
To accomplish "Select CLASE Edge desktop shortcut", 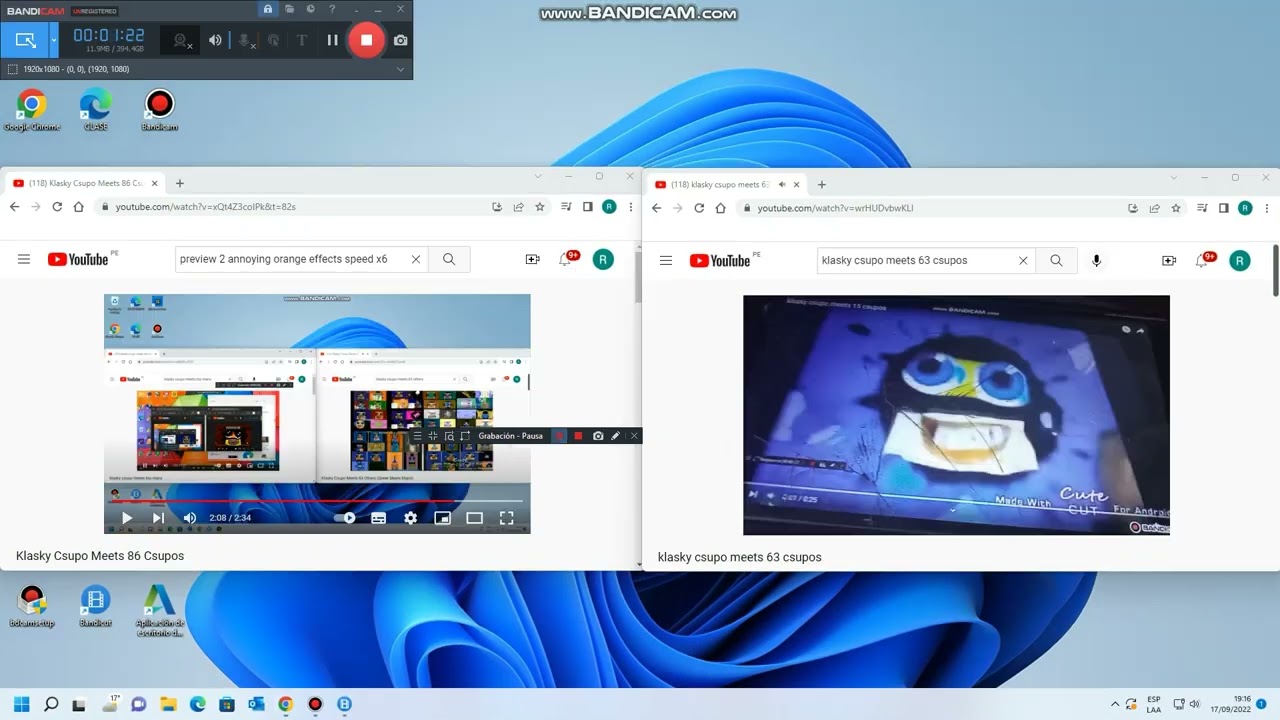I will (x=96, y=111).
